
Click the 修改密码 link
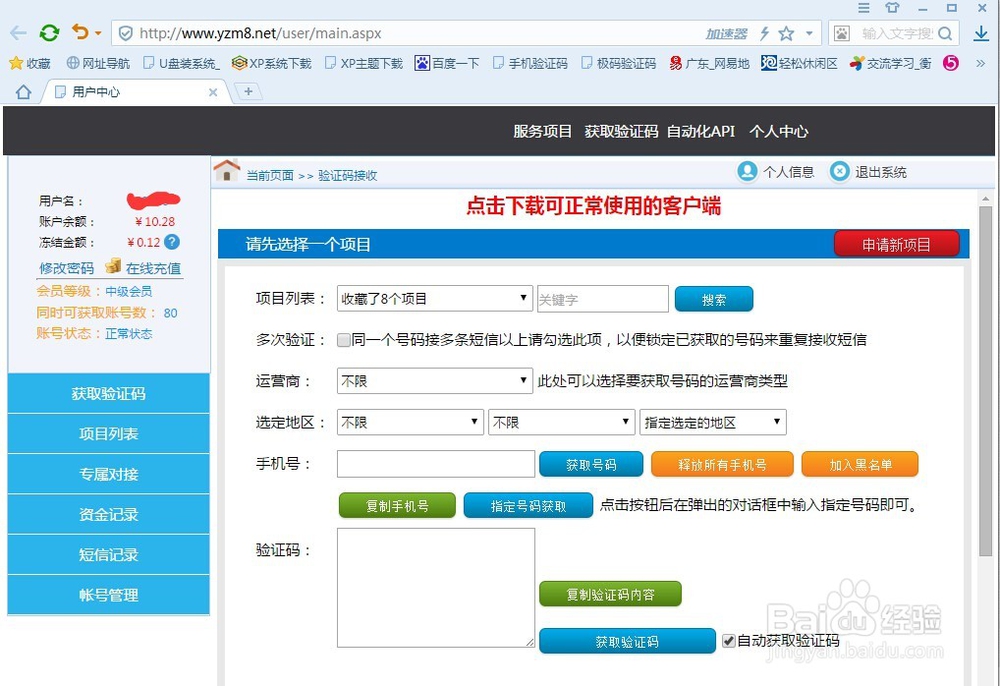[65, 268]
